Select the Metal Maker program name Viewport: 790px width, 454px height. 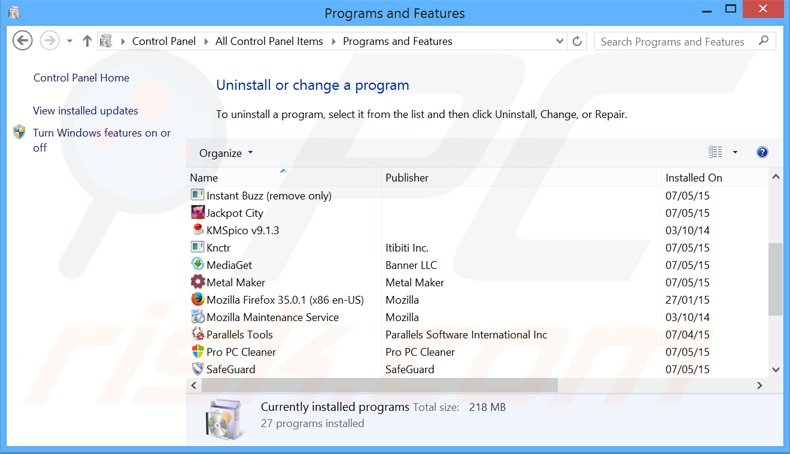click(235, 282)
